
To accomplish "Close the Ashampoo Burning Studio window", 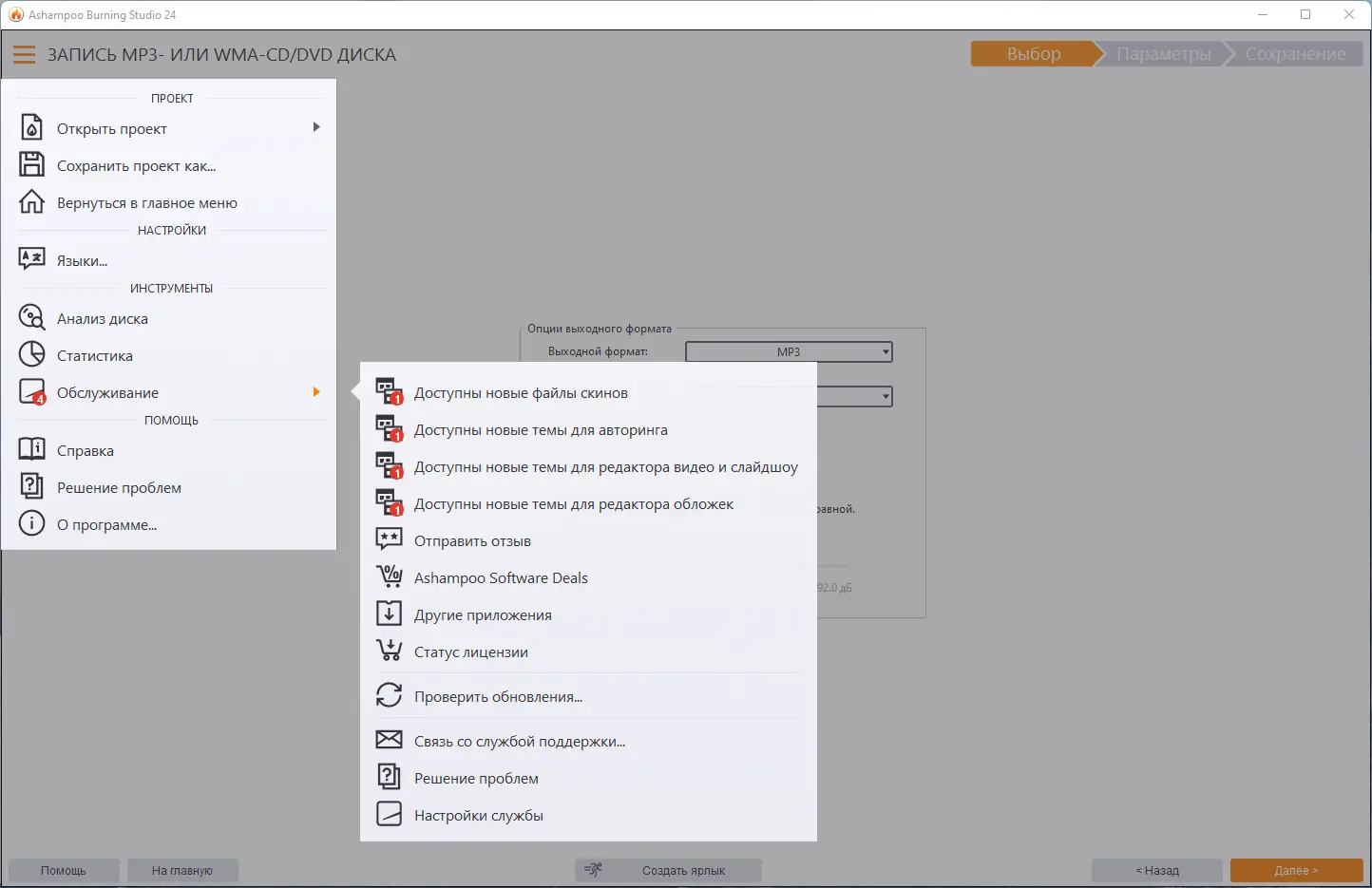I will [x=1349, y=14].
